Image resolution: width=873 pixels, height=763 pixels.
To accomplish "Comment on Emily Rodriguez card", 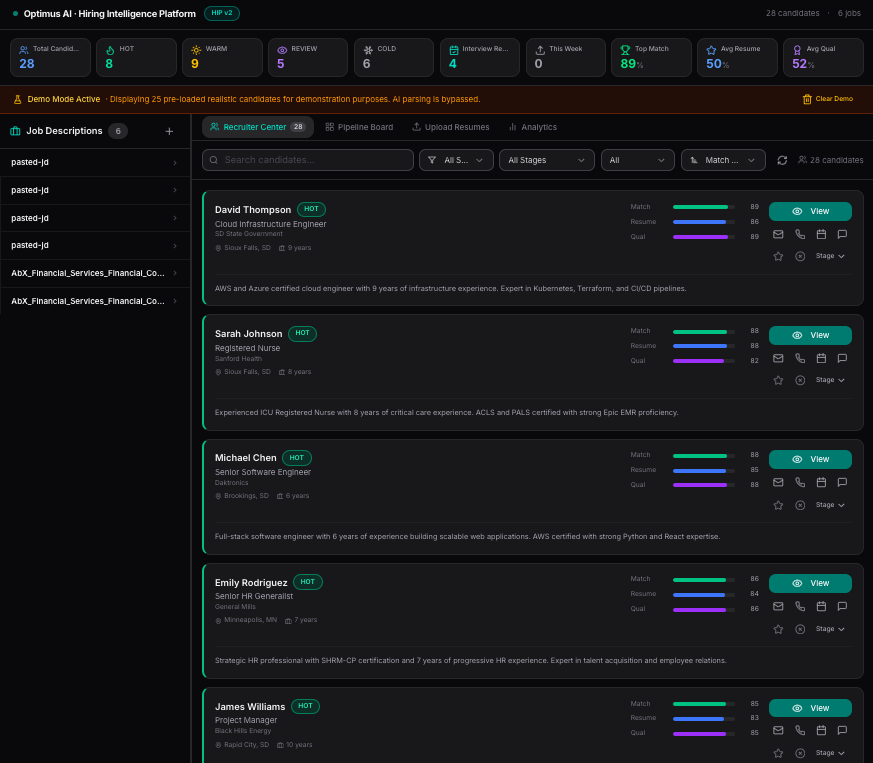I will [842, 606].
